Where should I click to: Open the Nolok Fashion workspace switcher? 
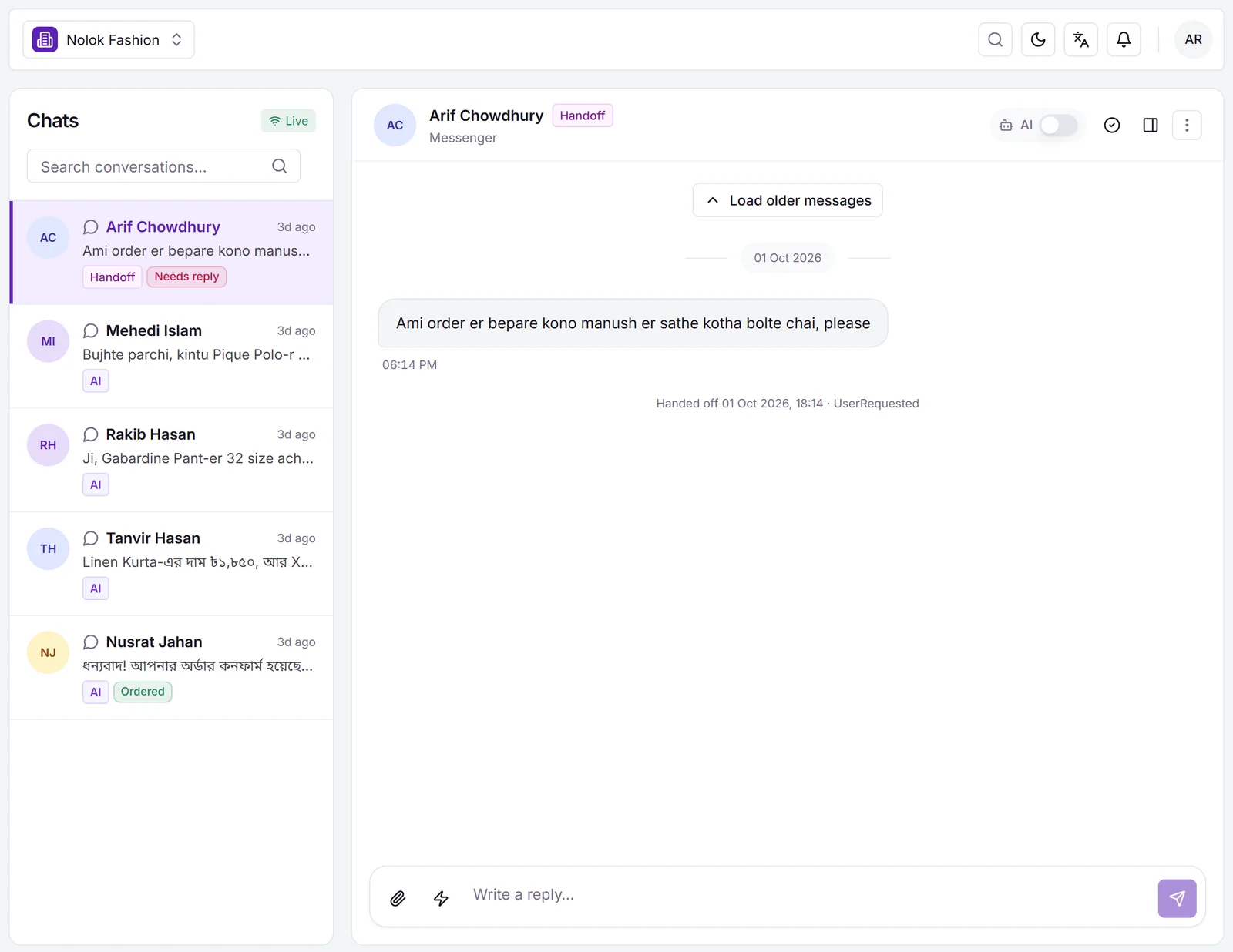click(109, 39)
